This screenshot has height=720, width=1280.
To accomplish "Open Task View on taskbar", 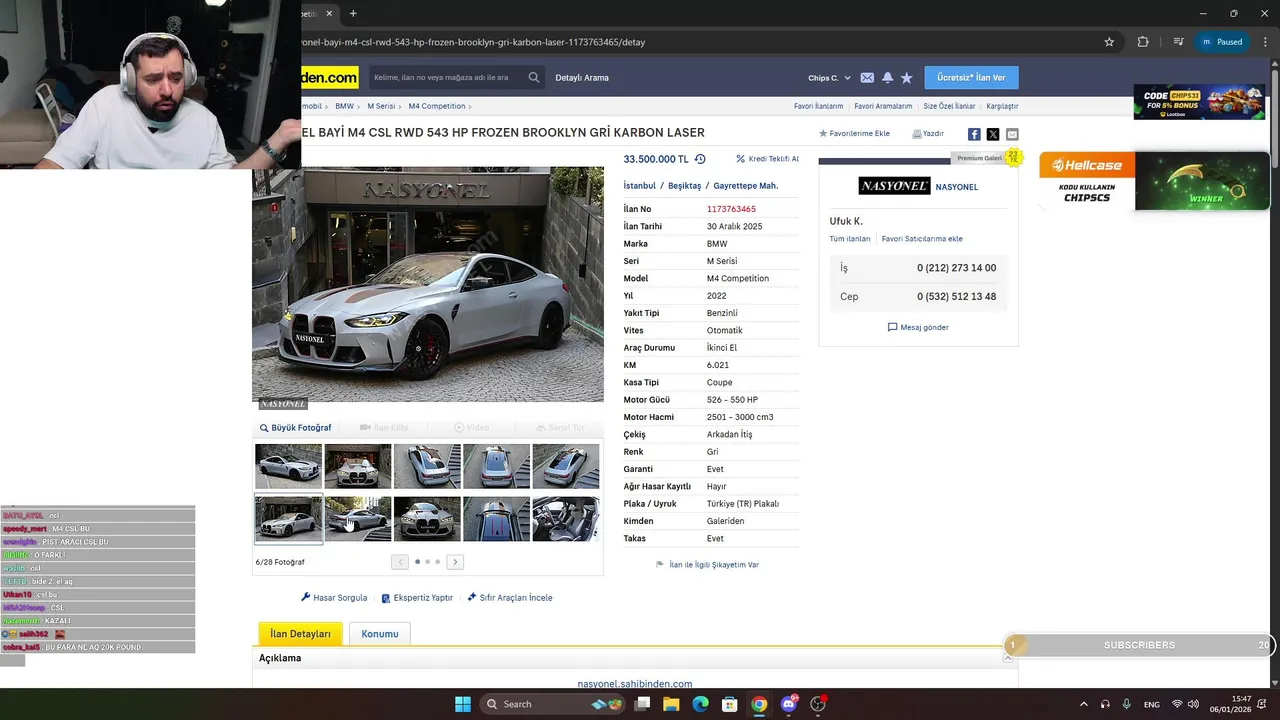I will tap(643, 704).
